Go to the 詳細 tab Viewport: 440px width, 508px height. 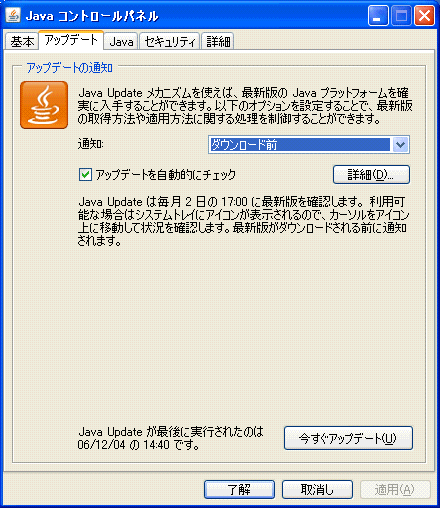click(x=218, y=42)
